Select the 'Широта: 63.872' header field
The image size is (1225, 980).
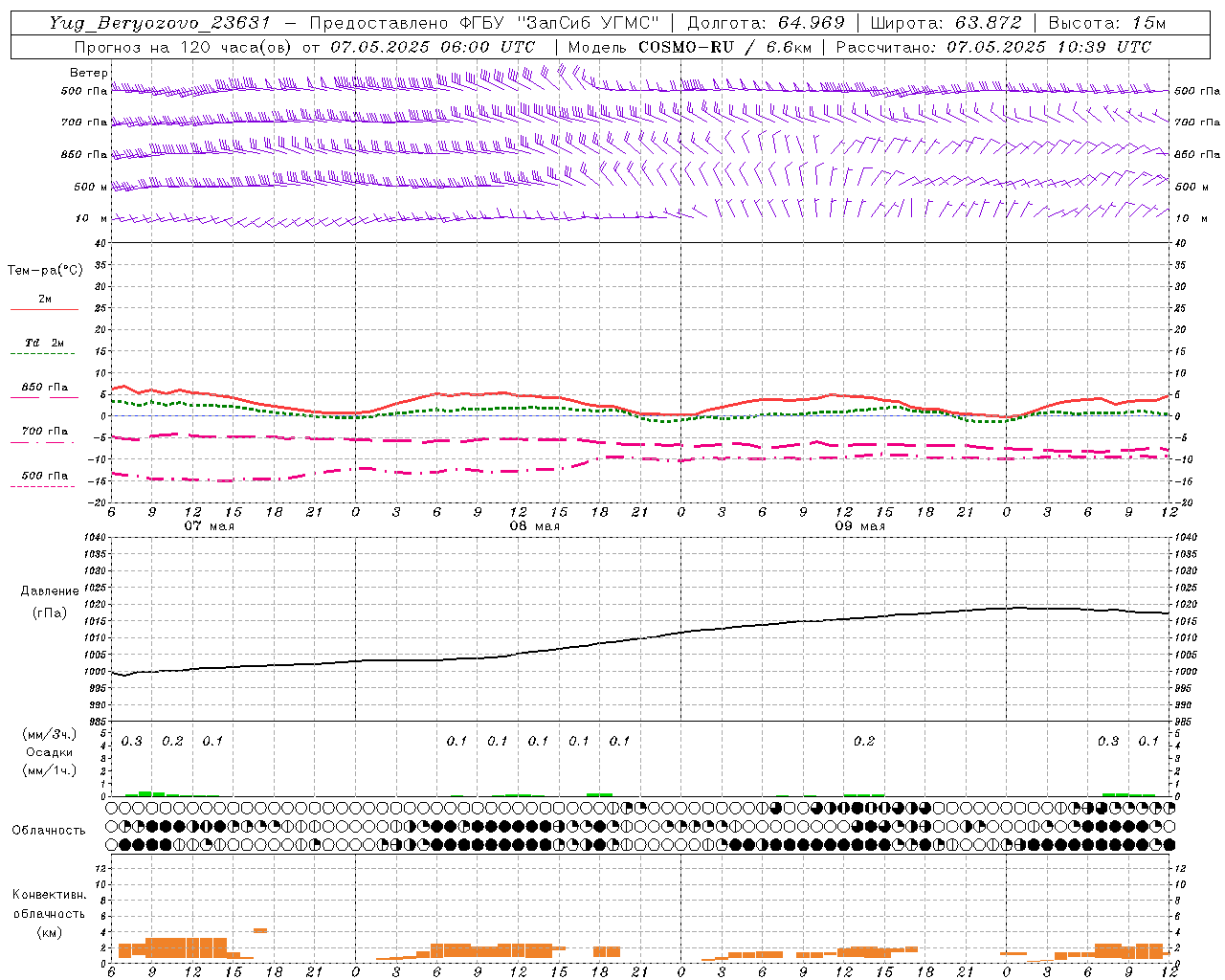(x=946, y=23)
